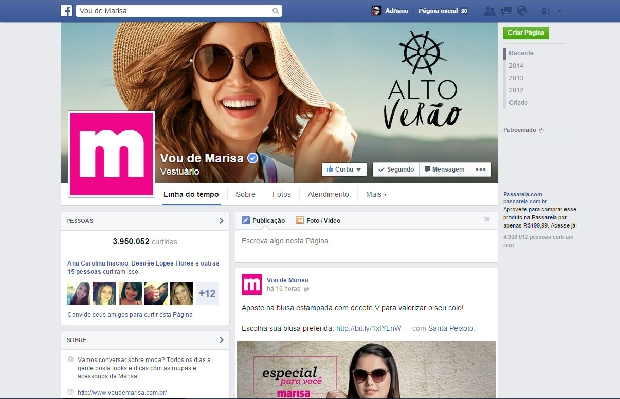Open first friend's photo thumbnail
The width and height of the screenshot is (620, 399).
(x=78, y=293)
